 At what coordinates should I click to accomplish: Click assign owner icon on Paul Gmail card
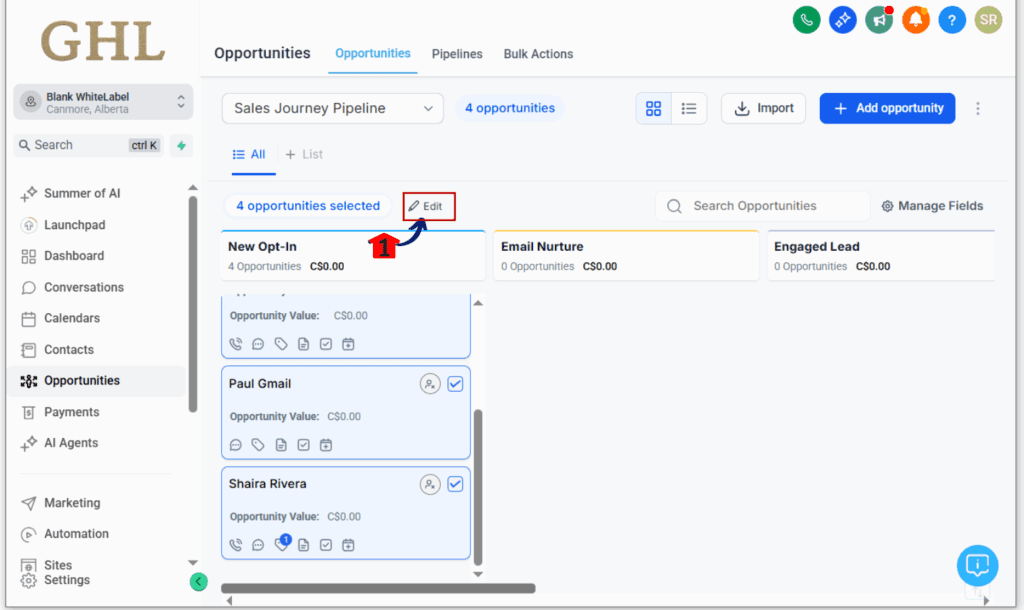[x=430, y=384]
